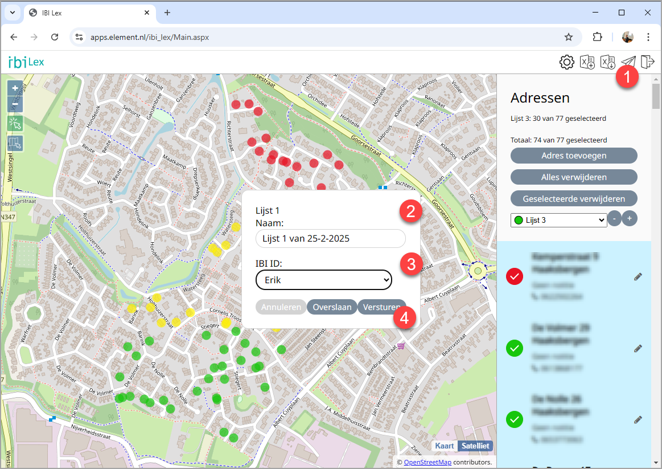Edit the third address with pencil icon

pyautogui.click(x=638, y=420)
